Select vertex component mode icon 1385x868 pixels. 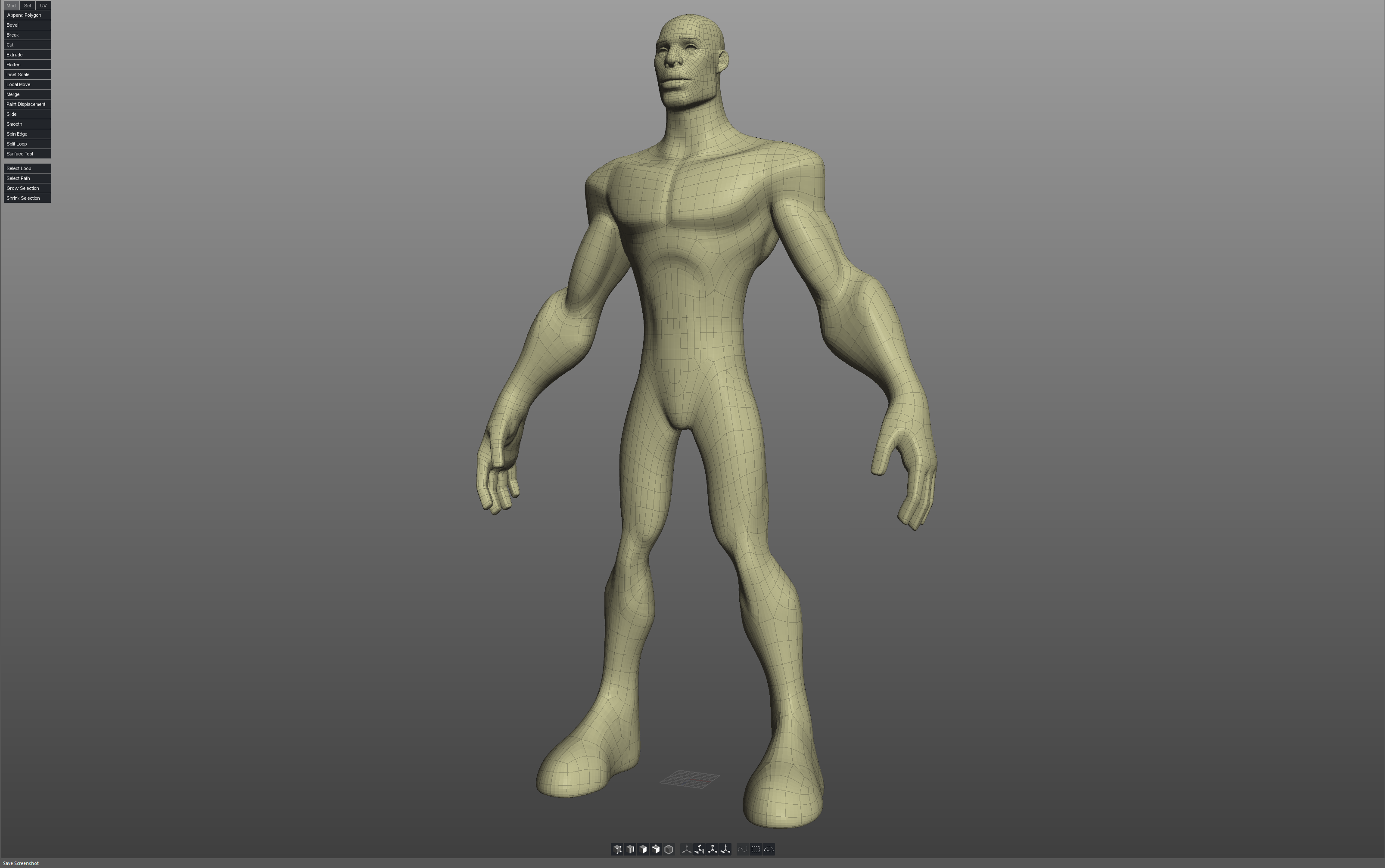[x=617, y=849]
